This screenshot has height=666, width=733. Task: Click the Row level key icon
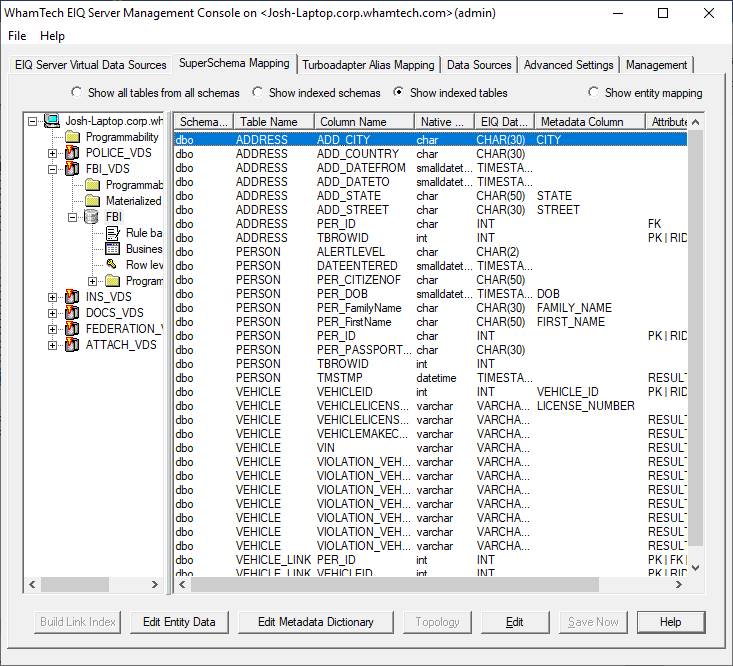tap(112, 265)
